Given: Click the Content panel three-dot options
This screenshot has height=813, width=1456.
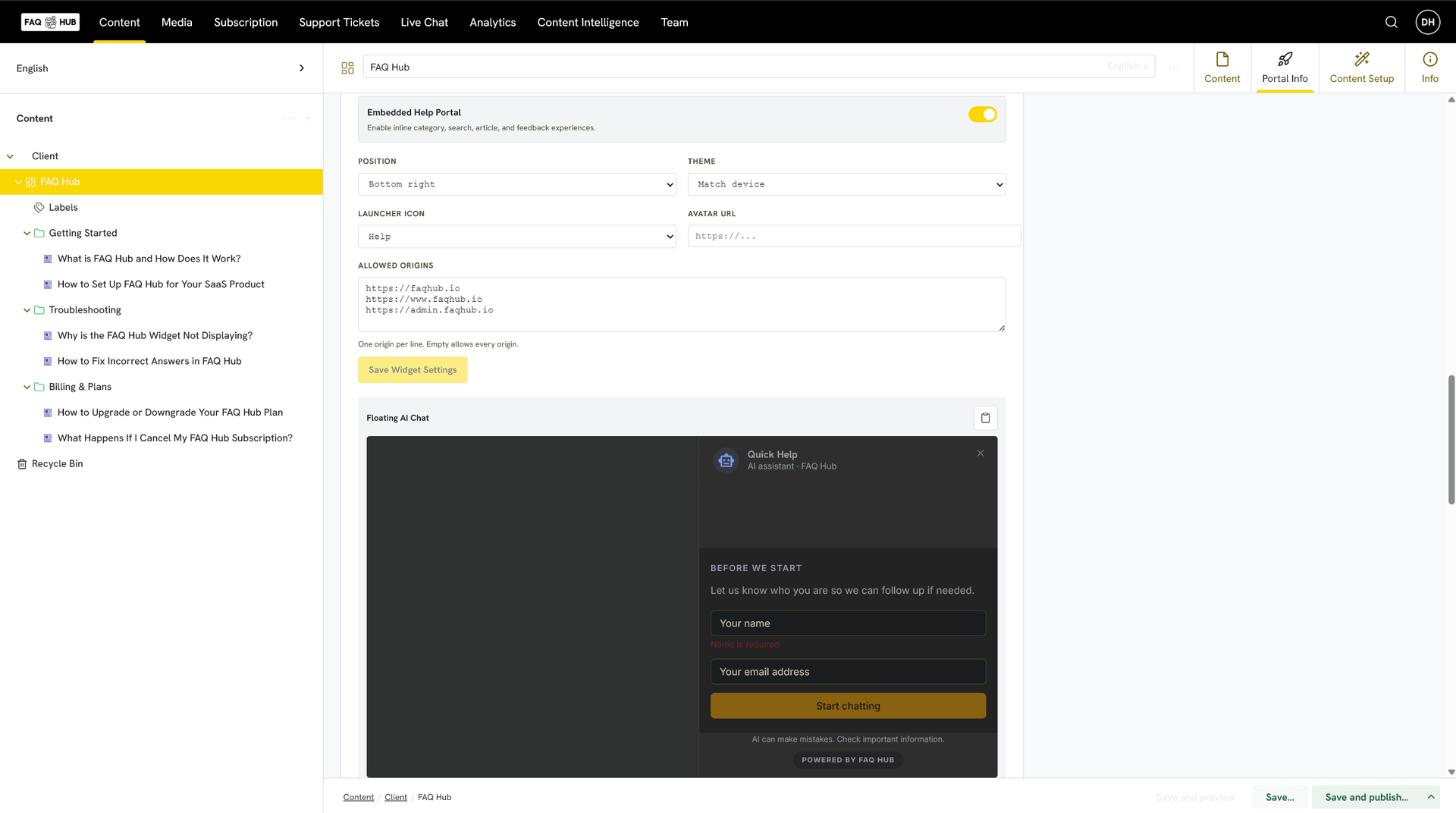Looking at the screenshot, I should point(289,118).
